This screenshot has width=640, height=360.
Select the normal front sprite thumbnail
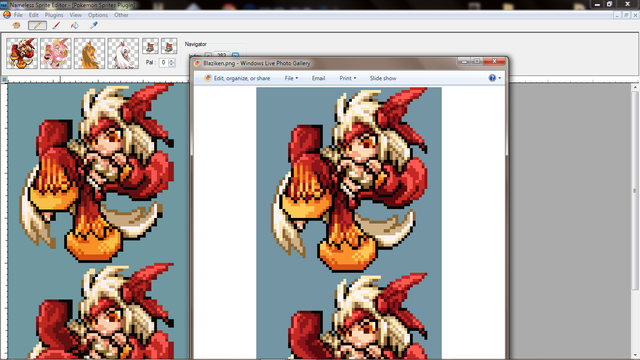click(x=22, y=53)
